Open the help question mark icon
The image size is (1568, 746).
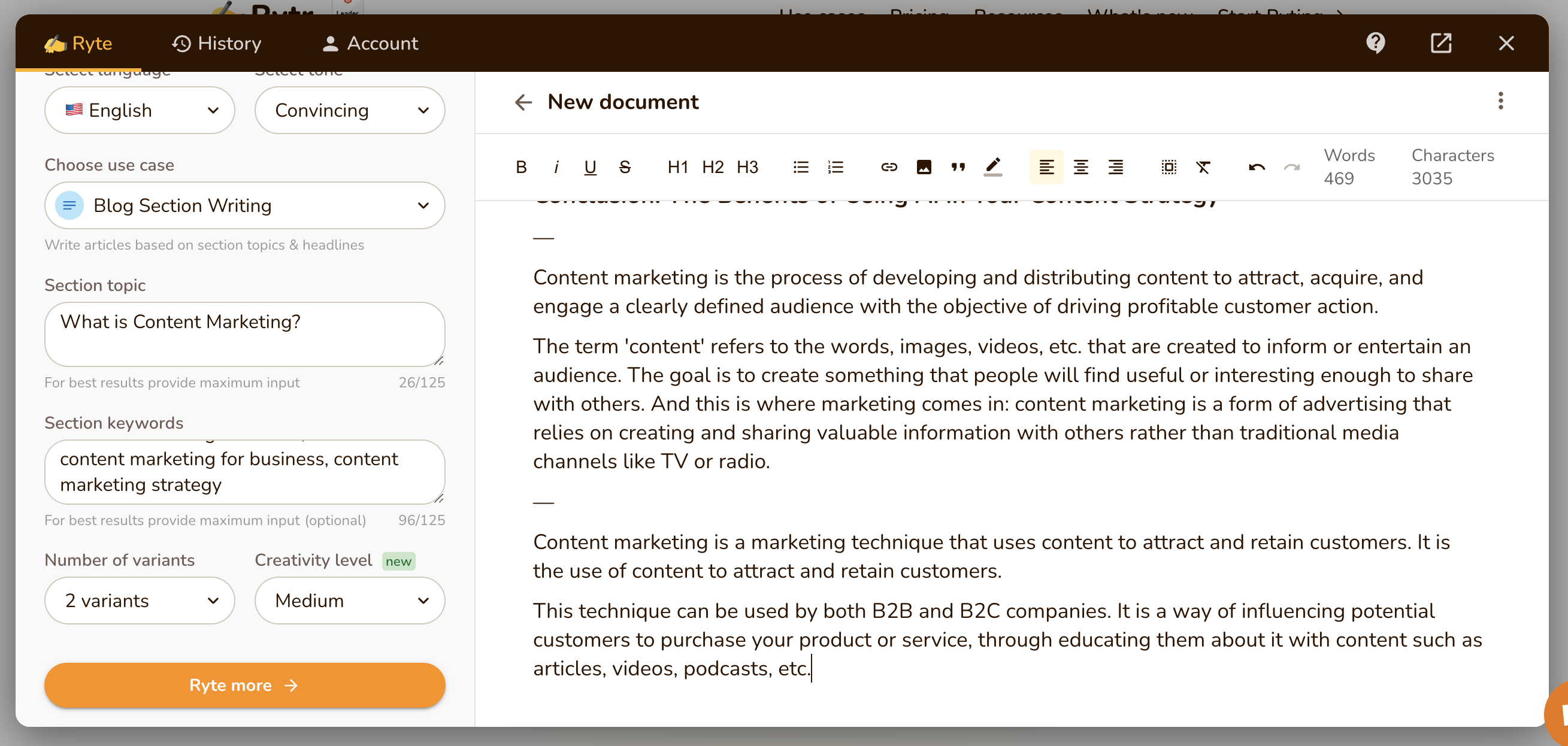(x=1376, y=43)
